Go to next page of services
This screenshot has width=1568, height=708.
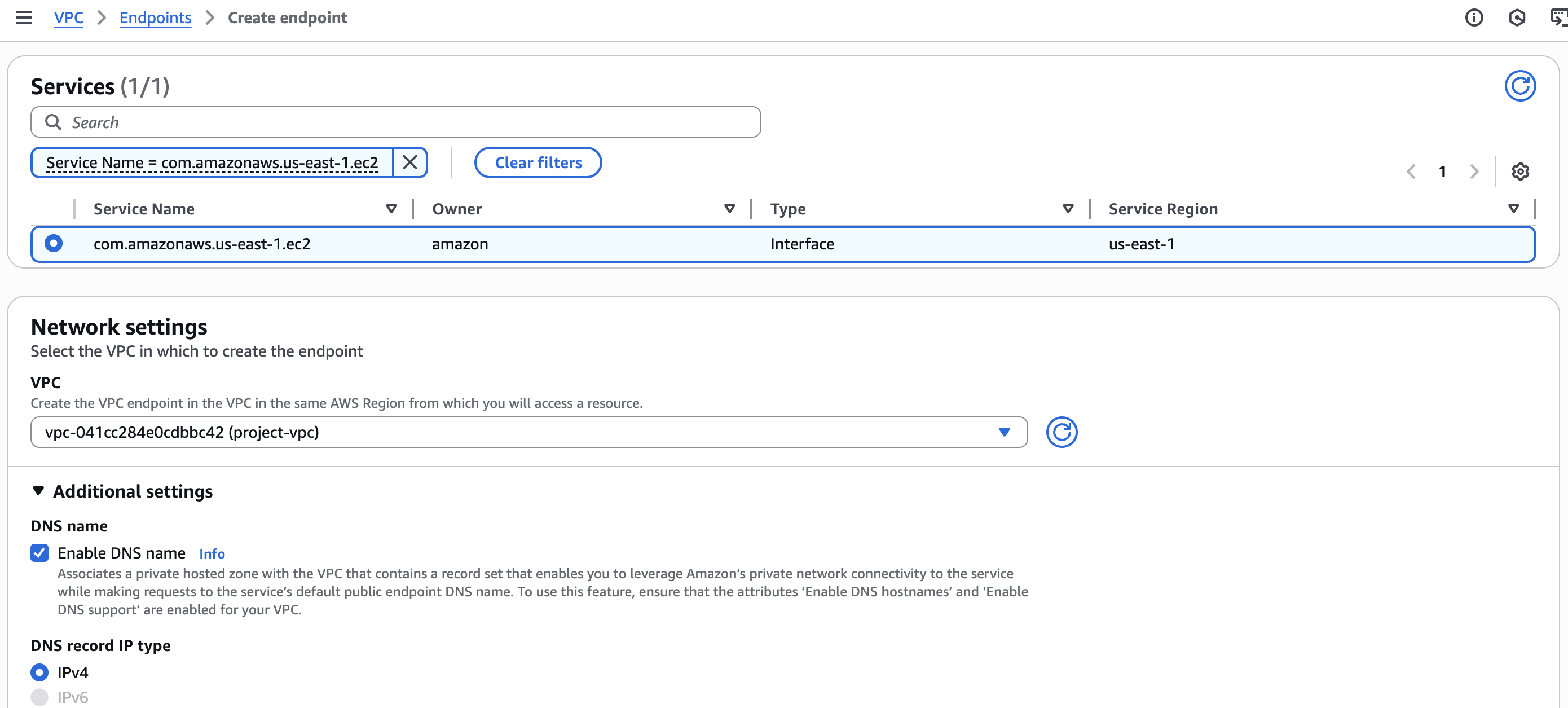[x=1474, y=171]
